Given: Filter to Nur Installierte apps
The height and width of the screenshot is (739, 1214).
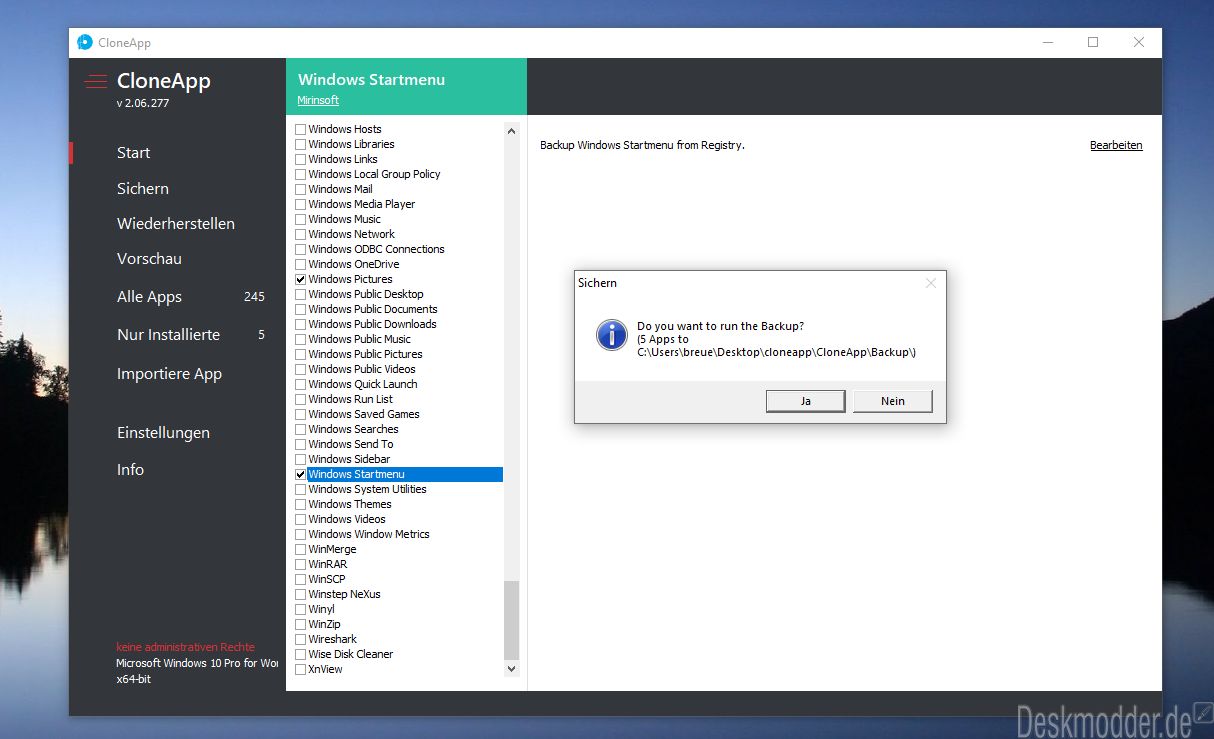Looking at the screenshot, I should (168, 335).
